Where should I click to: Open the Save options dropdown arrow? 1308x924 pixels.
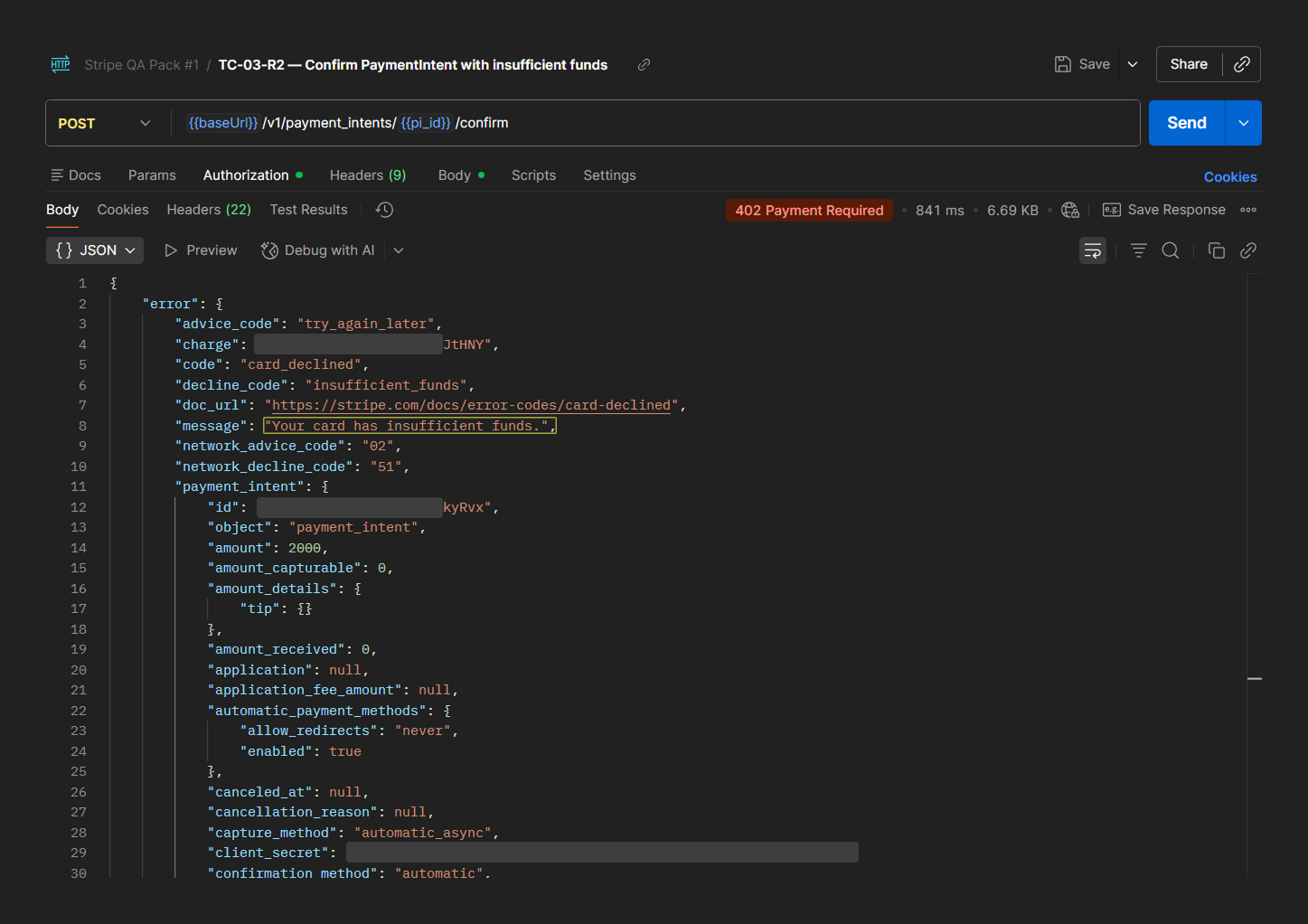1133,64
